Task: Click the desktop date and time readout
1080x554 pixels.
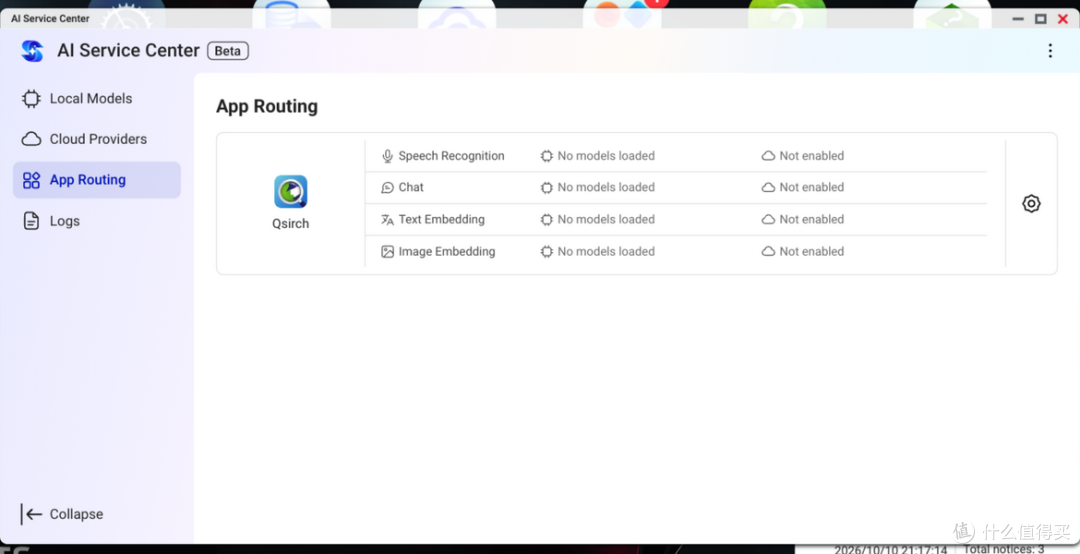Action: [891, 550]
